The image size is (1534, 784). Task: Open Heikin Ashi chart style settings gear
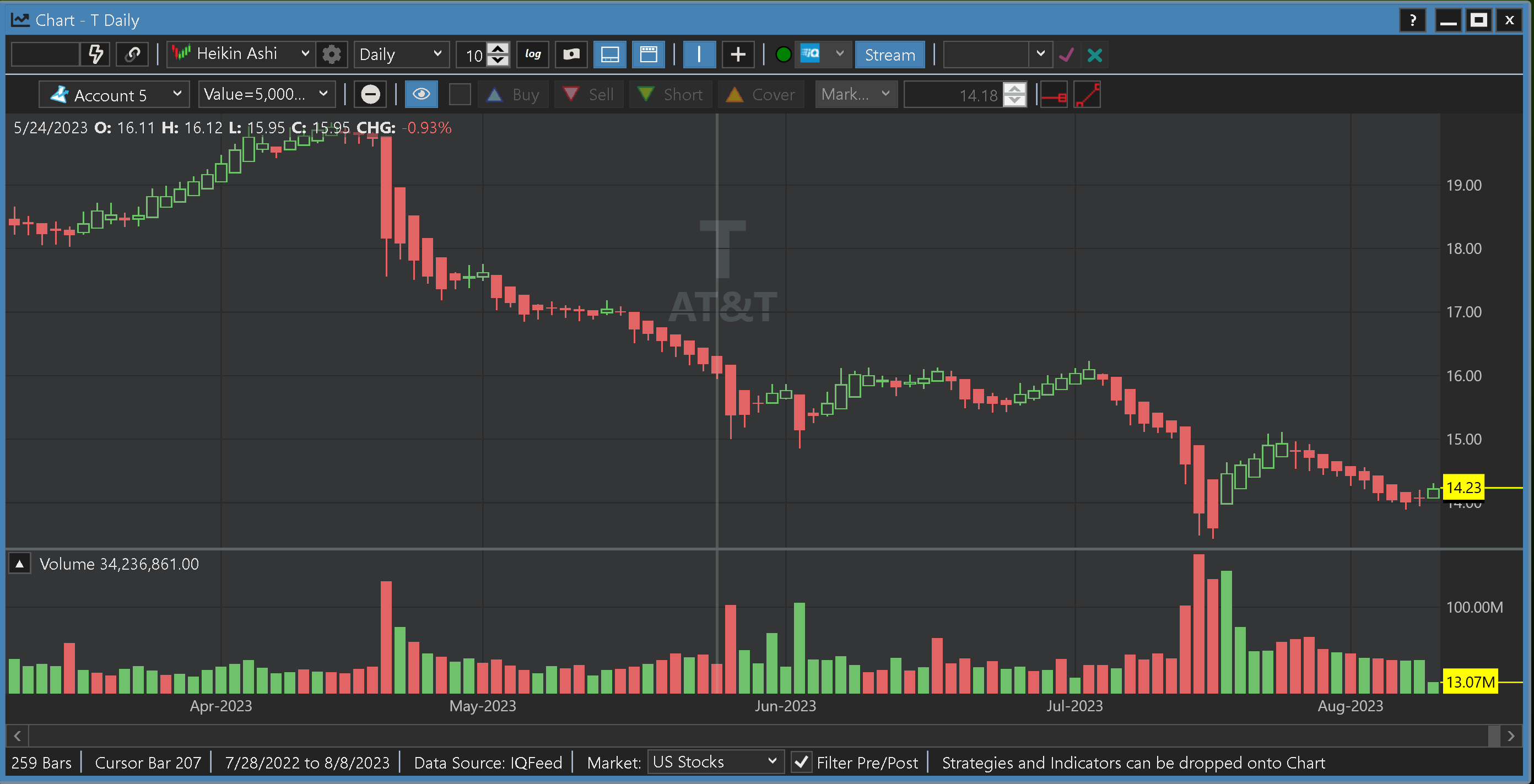pos(332,54)
